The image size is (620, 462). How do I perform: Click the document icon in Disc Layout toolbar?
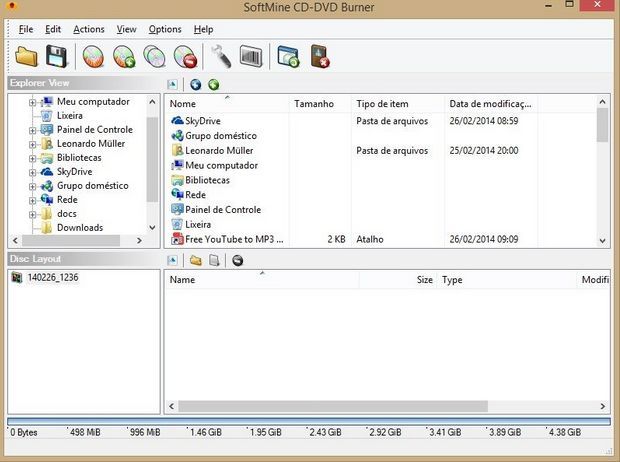tap(214, 260)
